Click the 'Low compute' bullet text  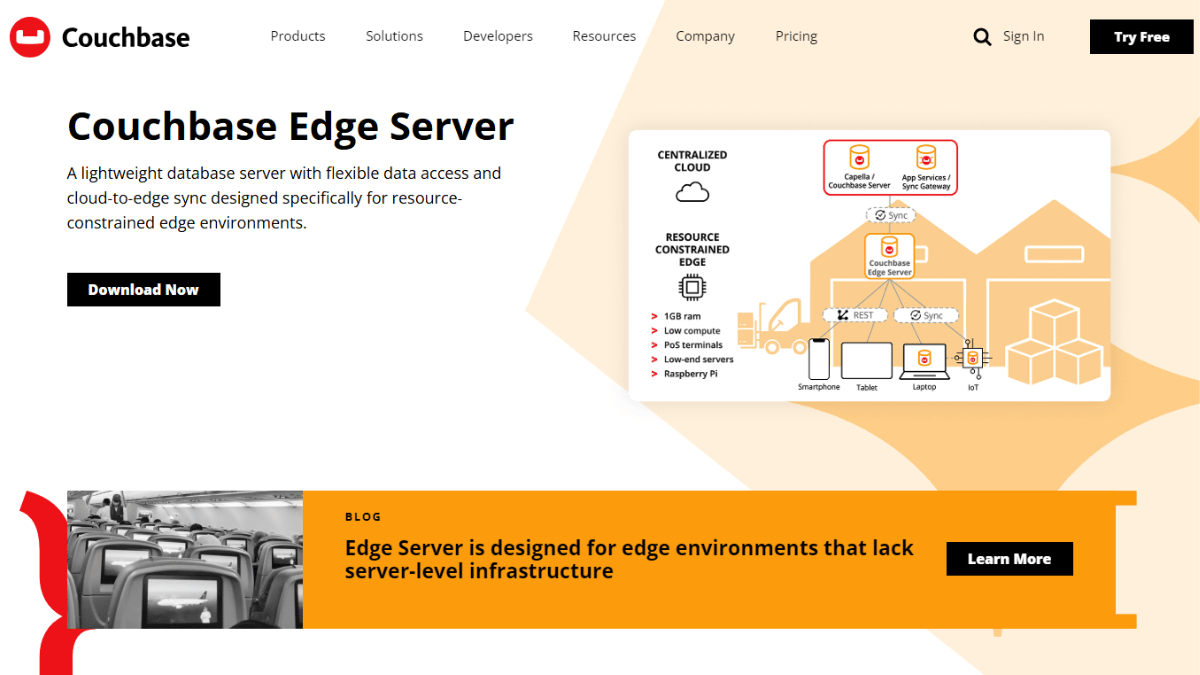[692, 331]
